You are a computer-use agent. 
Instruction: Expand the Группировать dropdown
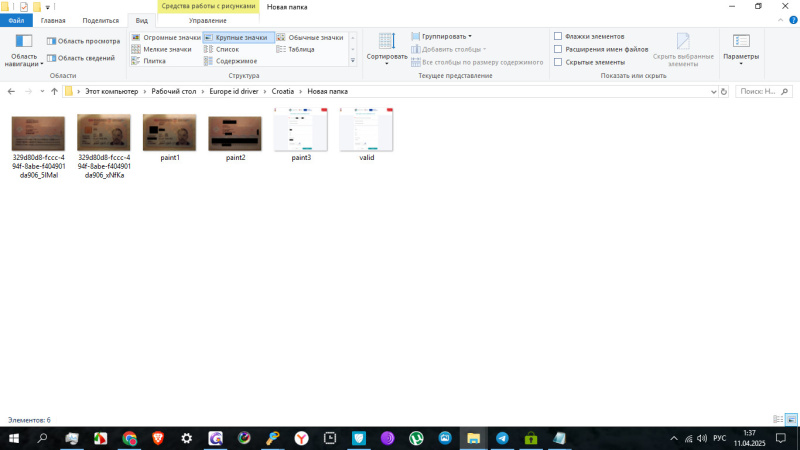446,36
